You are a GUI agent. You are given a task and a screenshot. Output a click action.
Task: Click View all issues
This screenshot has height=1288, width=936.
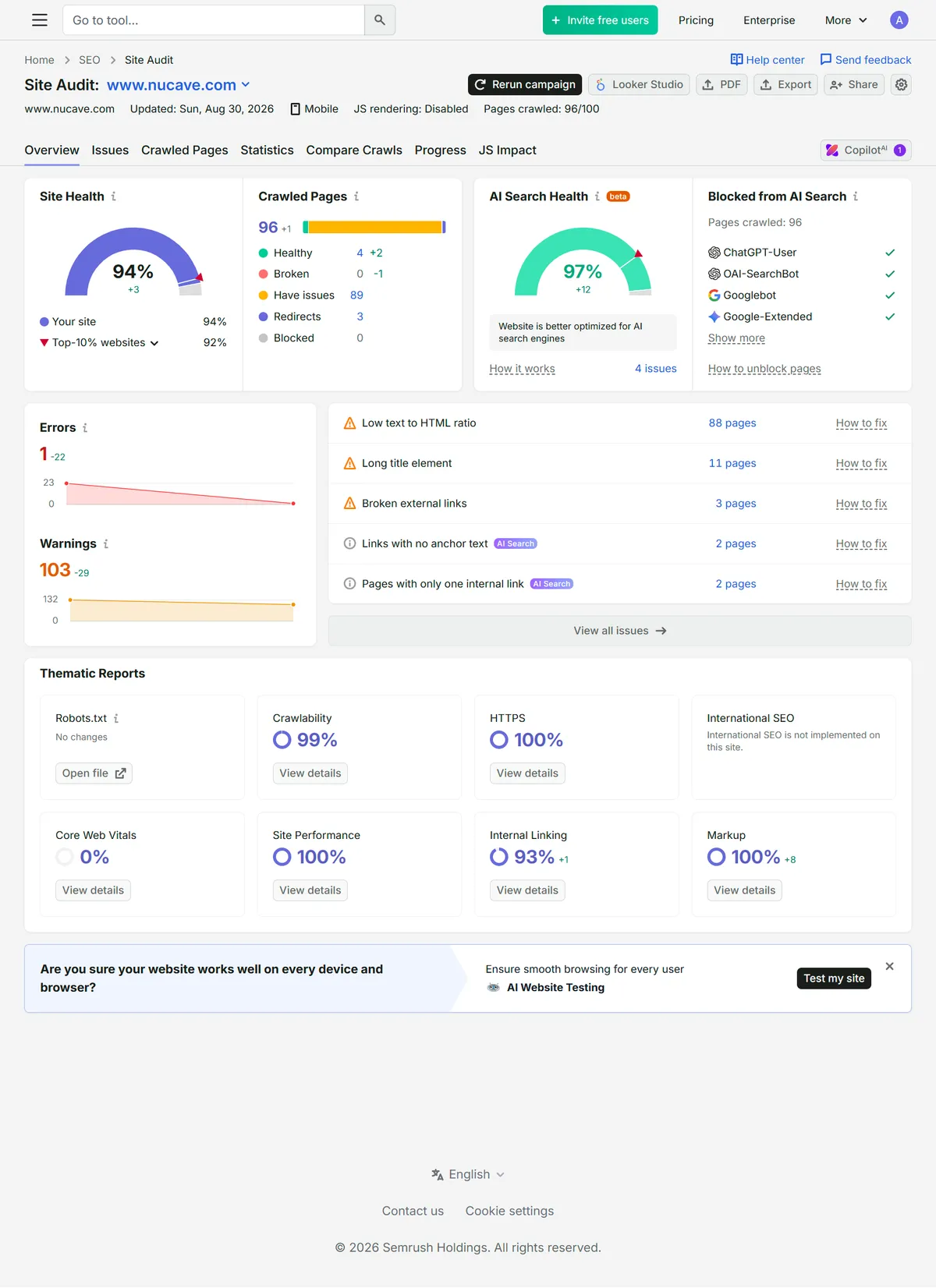620,631
